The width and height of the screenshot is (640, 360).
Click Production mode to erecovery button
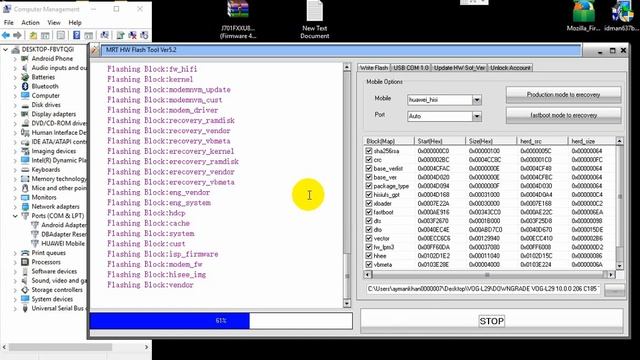[563, 95]
